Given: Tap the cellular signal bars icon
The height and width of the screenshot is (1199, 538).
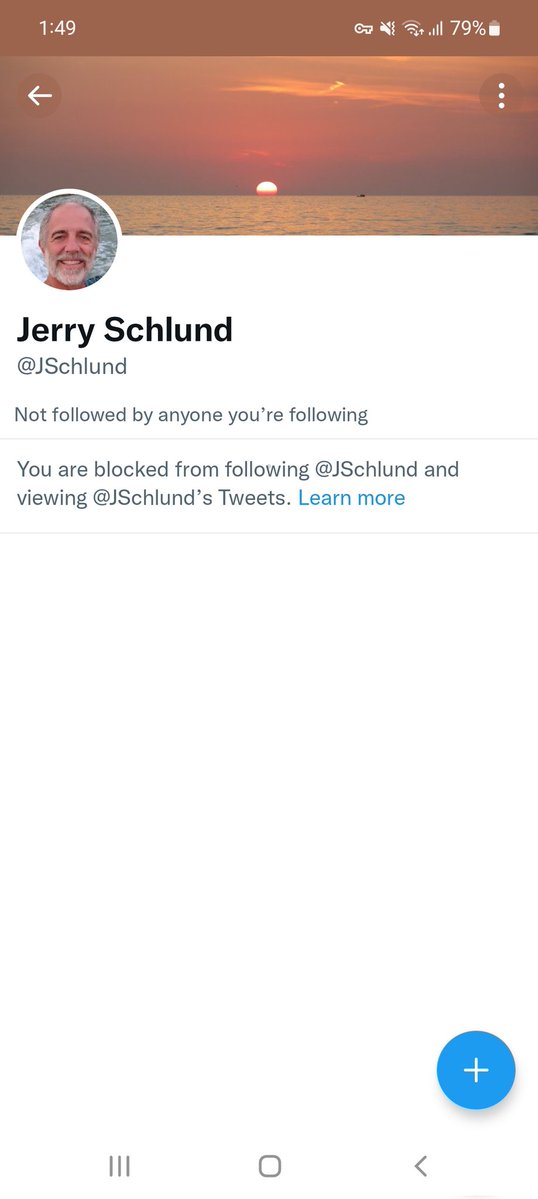Looking at the screenshot, I should click(436, 29).
